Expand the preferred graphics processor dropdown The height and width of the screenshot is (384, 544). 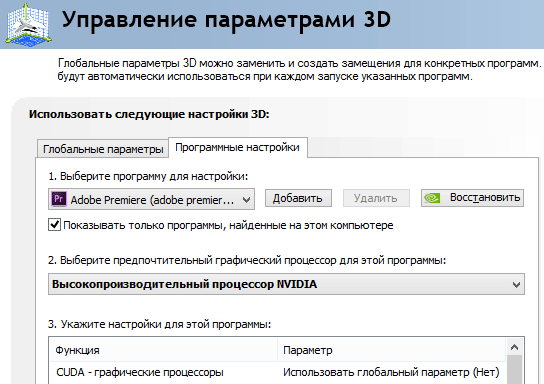tap(516, 285)
